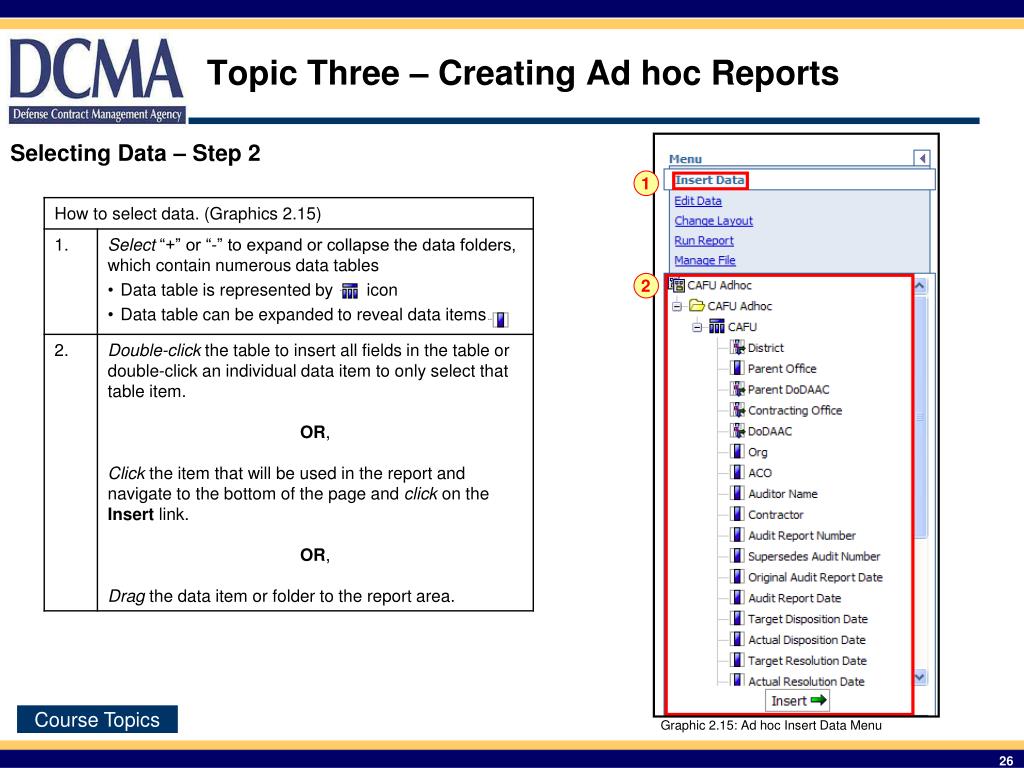Click the Course Topics button
Image resolution: width=1024 pixels, height=768 pixels.
pyautogui.click(x=97, y=719)
